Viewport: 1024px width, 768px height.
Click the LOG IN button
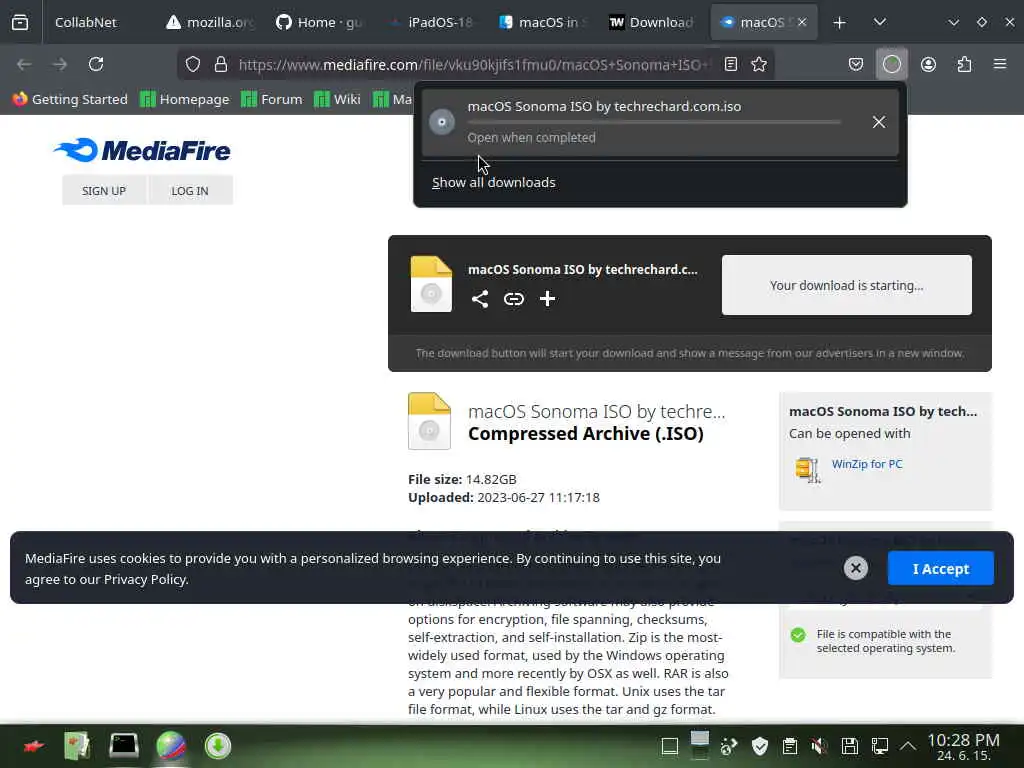[x=190, y=191]
